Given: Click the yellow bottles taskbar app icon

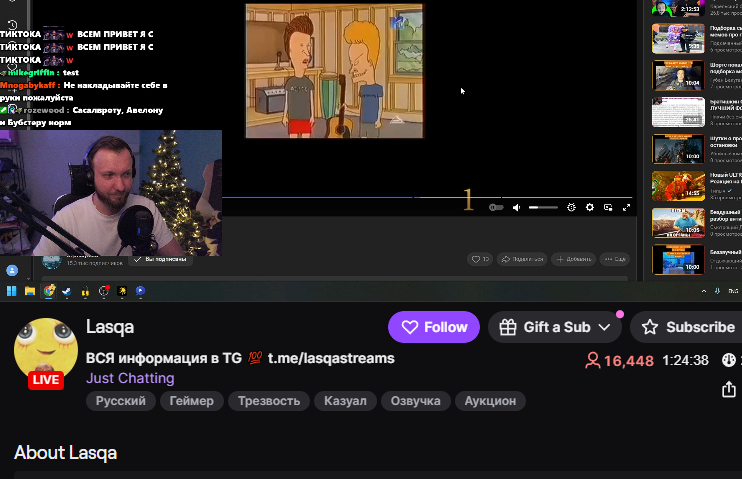Looking at the screenshot, I should 85,292.
